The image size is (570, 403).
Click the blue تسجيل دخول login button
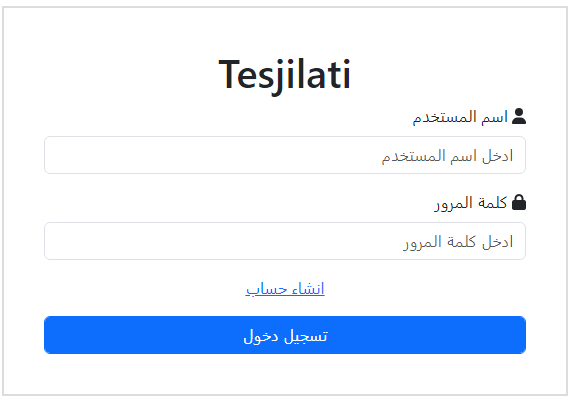(x=285, y=335)
